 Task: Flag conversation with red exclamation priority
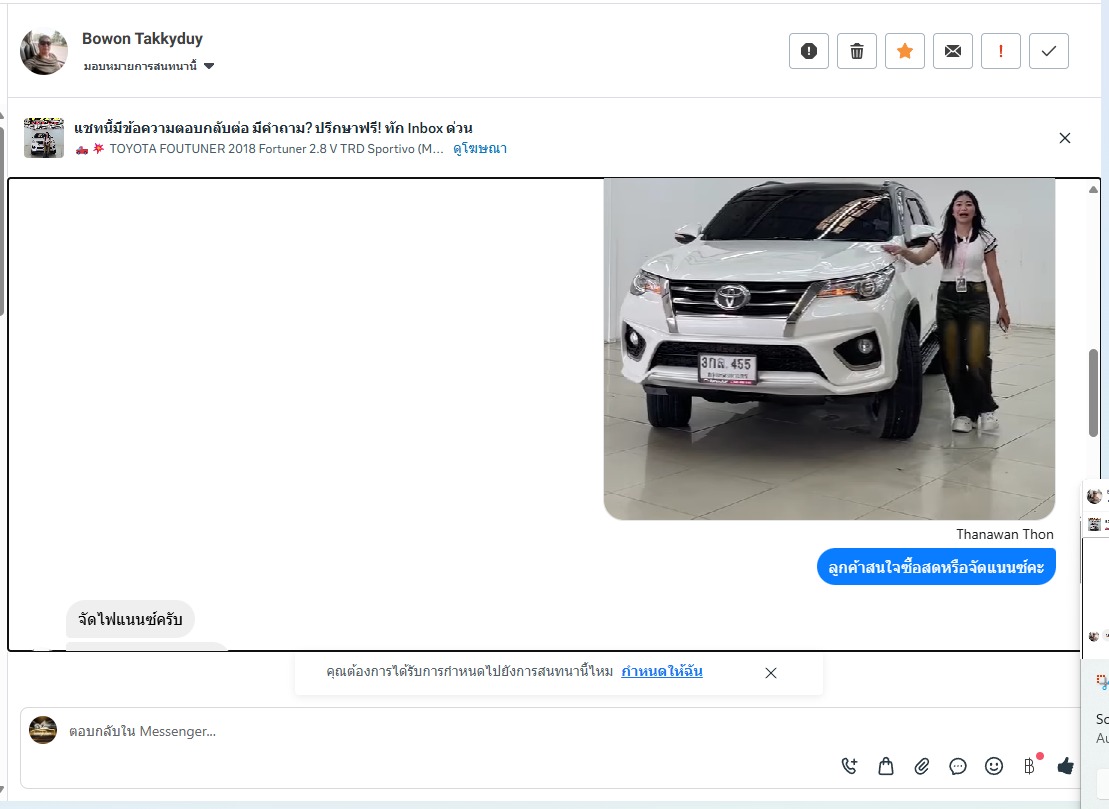click(1001, 51)
